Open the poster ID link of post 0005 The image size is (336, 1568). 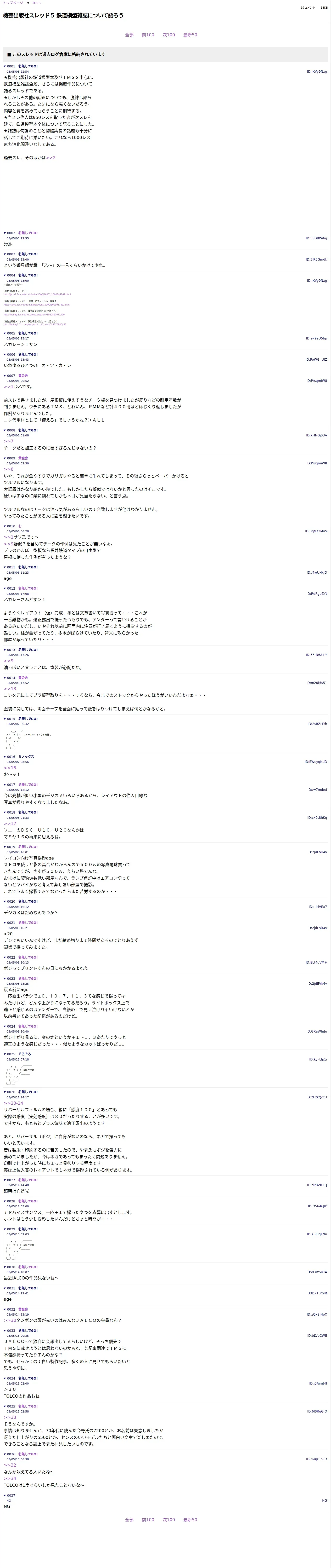pyautogui.click(x=316, y=338)
